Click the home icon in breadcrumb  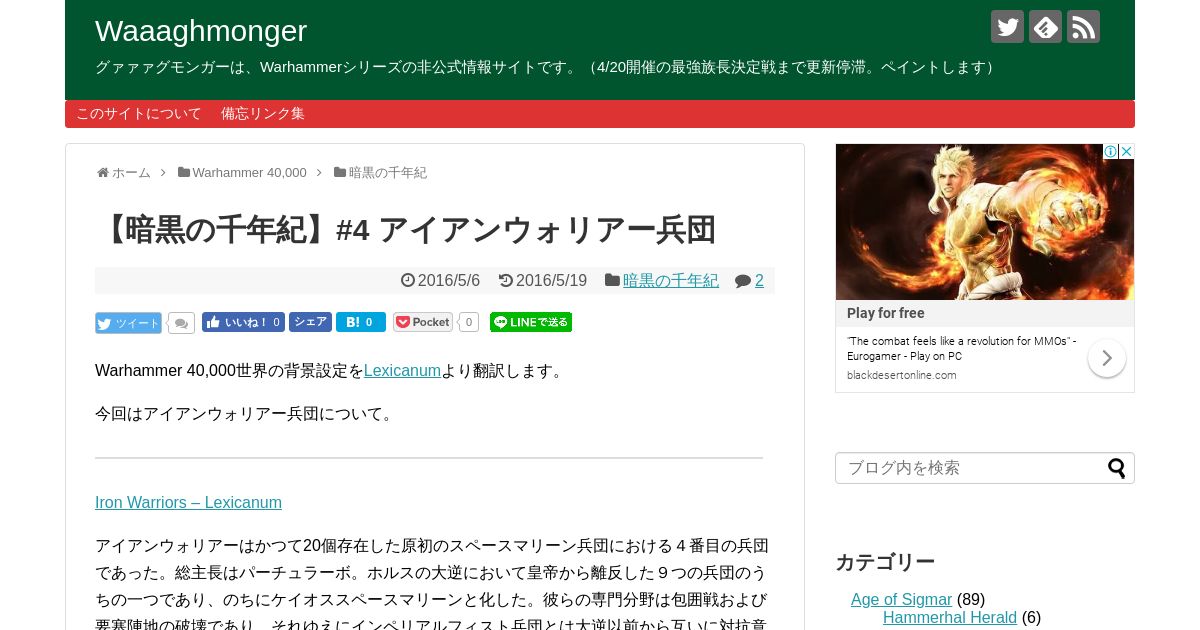coord(103,173)
